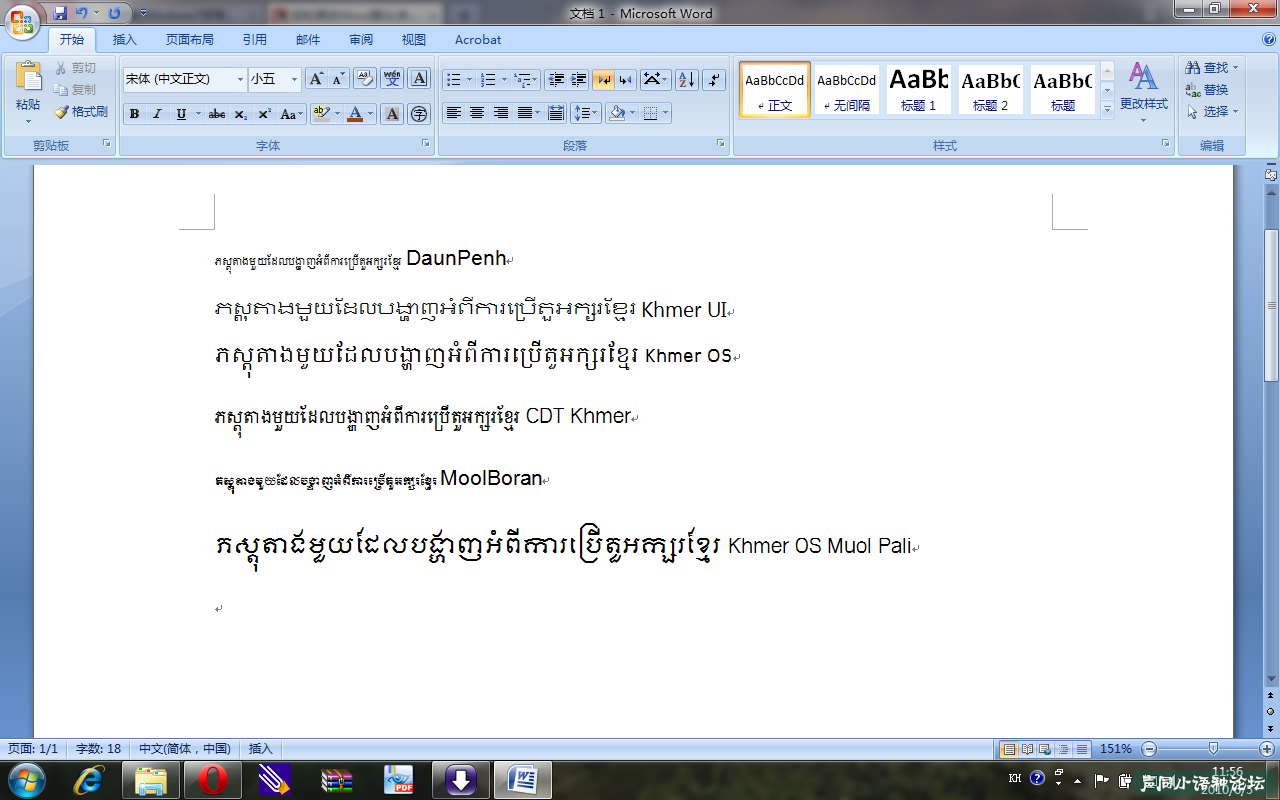Click the Bullets list icon

(x=453, y=79)
